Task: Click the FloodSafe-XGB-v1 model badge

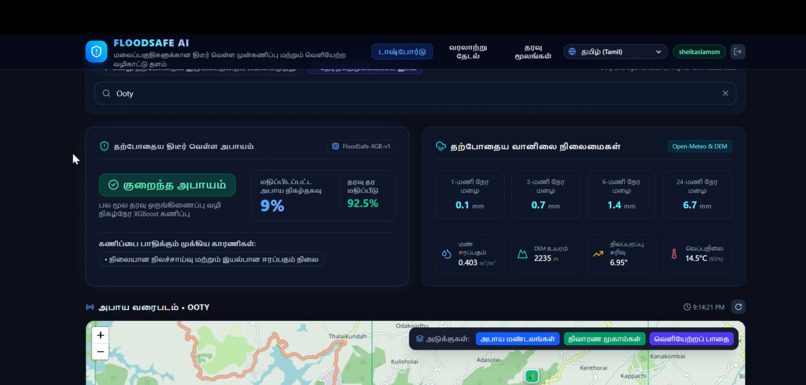Action: point(361,146)
